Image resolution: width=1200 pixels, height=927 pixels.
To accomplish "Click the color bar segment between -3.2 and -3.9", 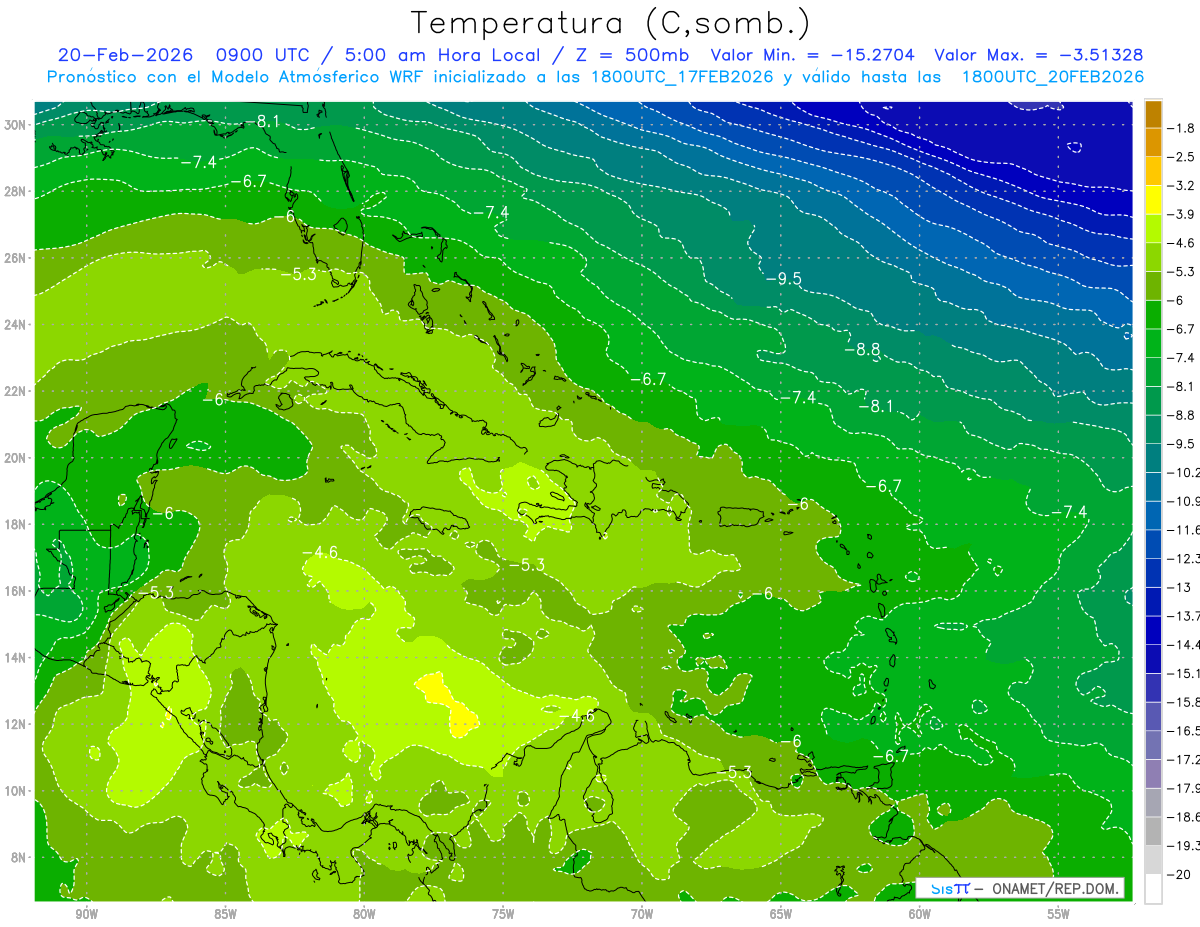I will pos(1153,199).
